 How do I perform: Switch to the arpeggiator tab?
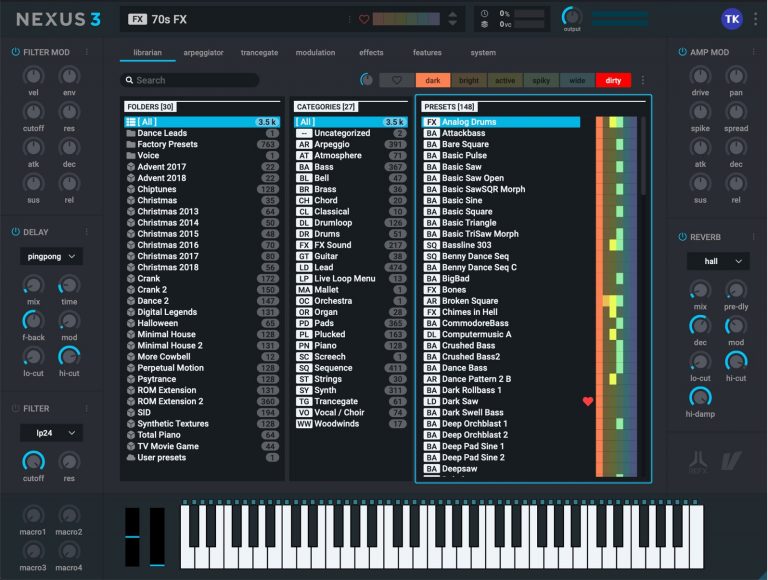click(203, 52)
